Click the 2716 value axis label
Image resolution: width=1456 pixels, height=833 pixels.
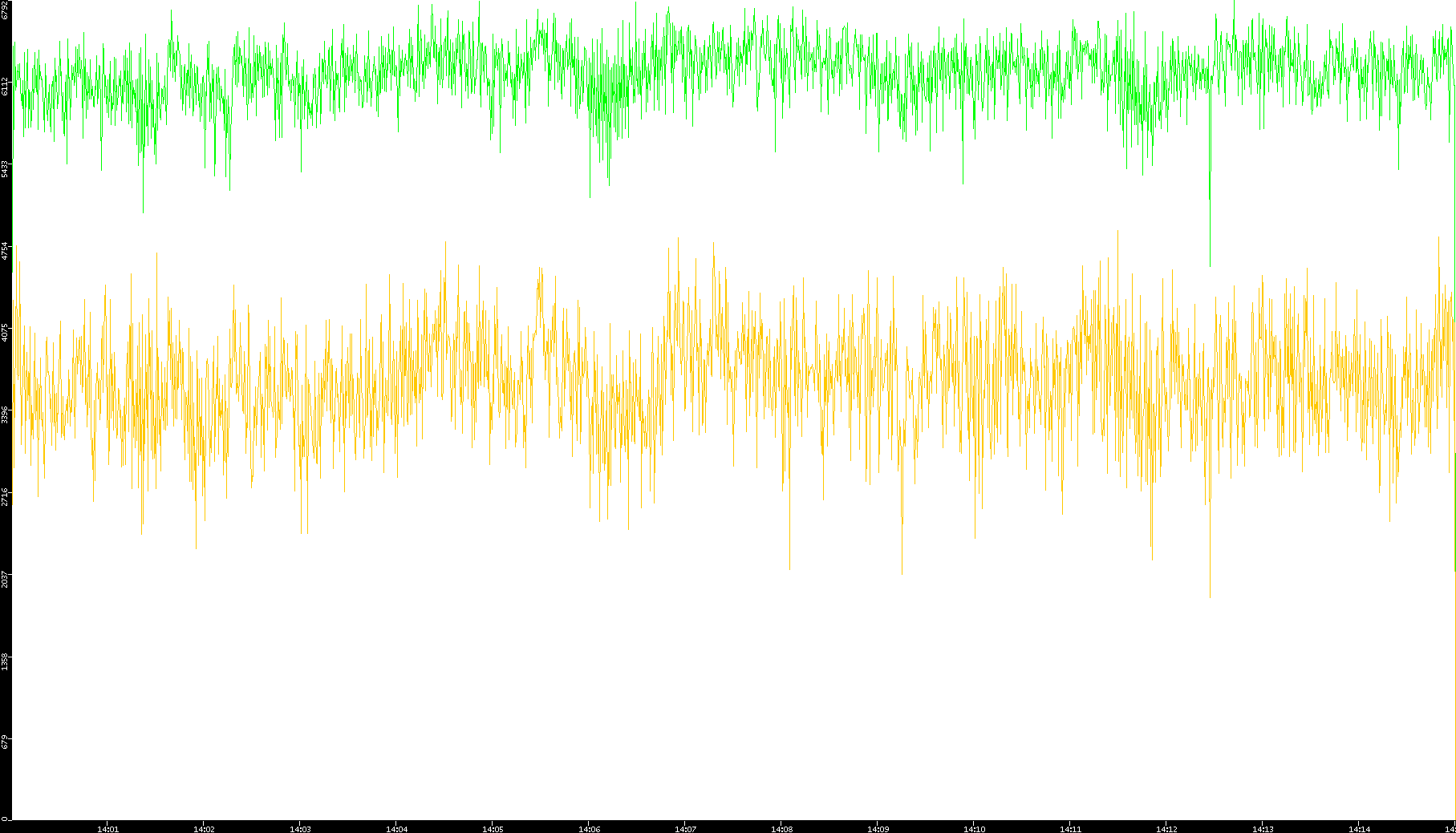point(6,495)
